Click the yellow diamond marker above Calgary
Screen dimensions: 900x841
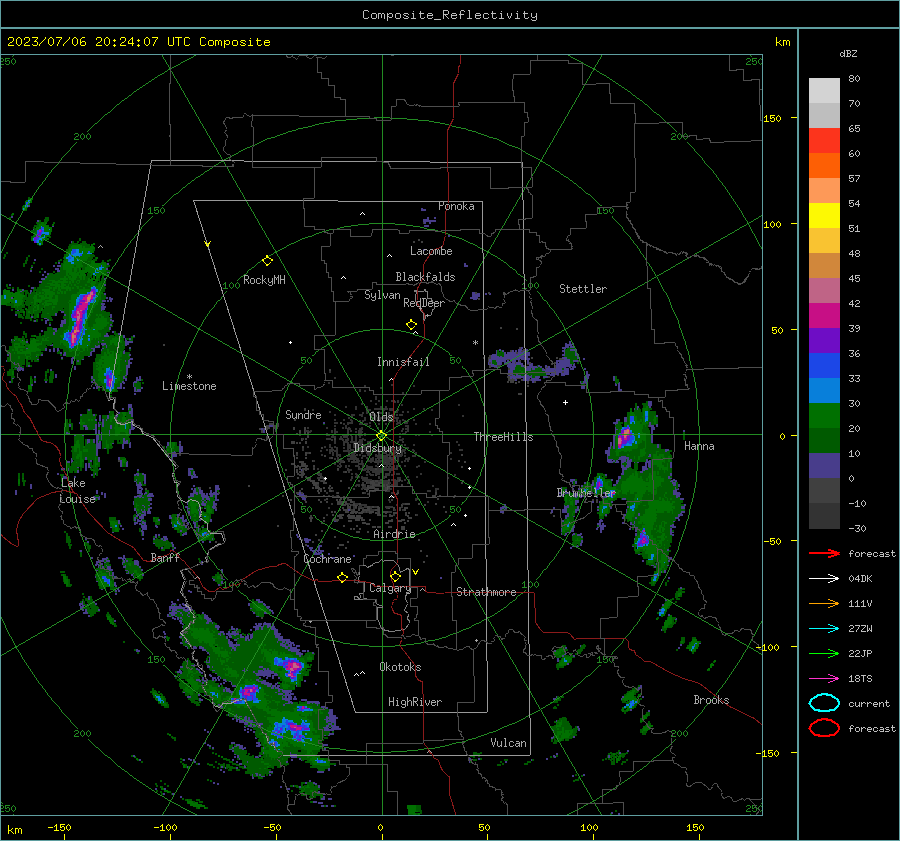[395, 576]
